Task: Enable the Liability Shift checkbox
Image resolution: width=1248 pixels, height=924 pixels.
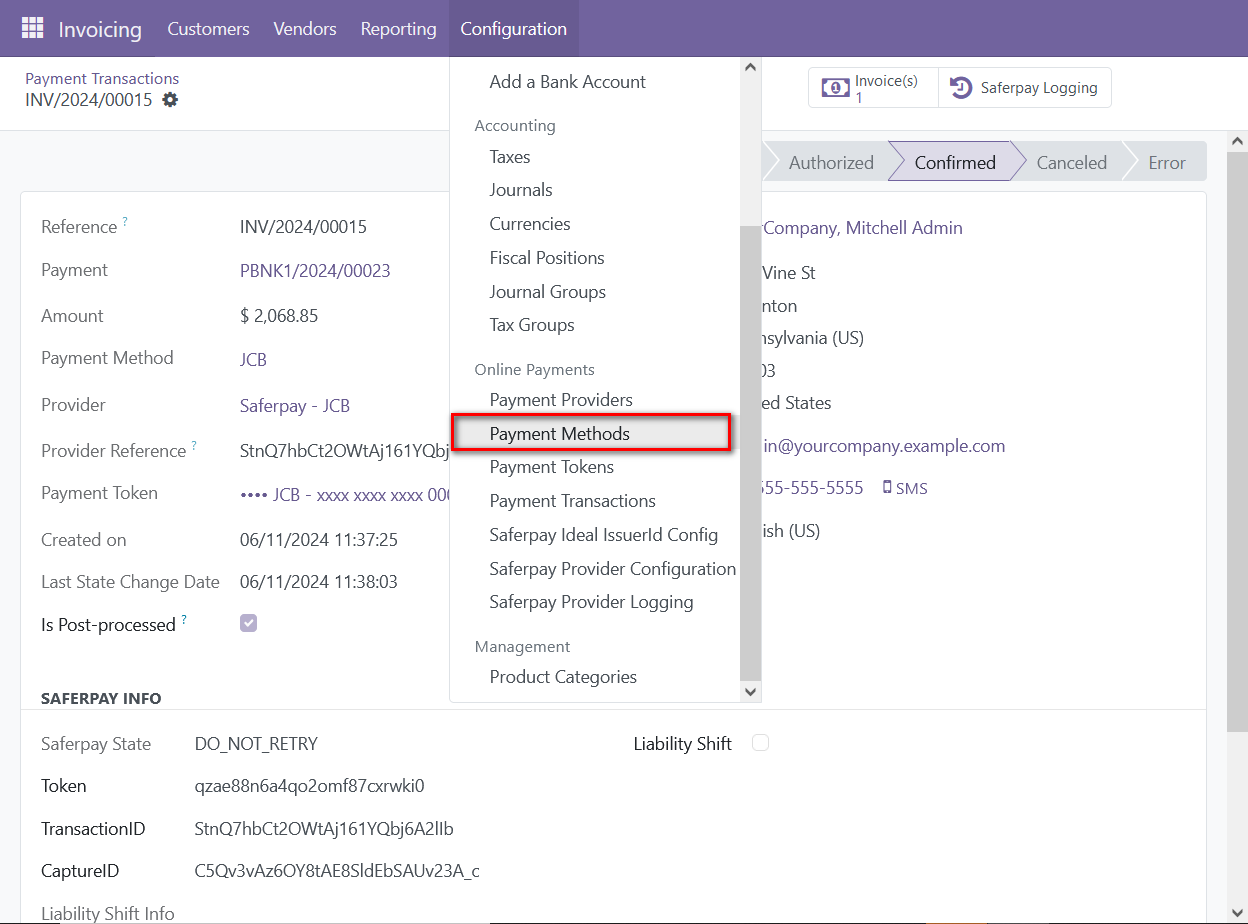Action: 760,743
